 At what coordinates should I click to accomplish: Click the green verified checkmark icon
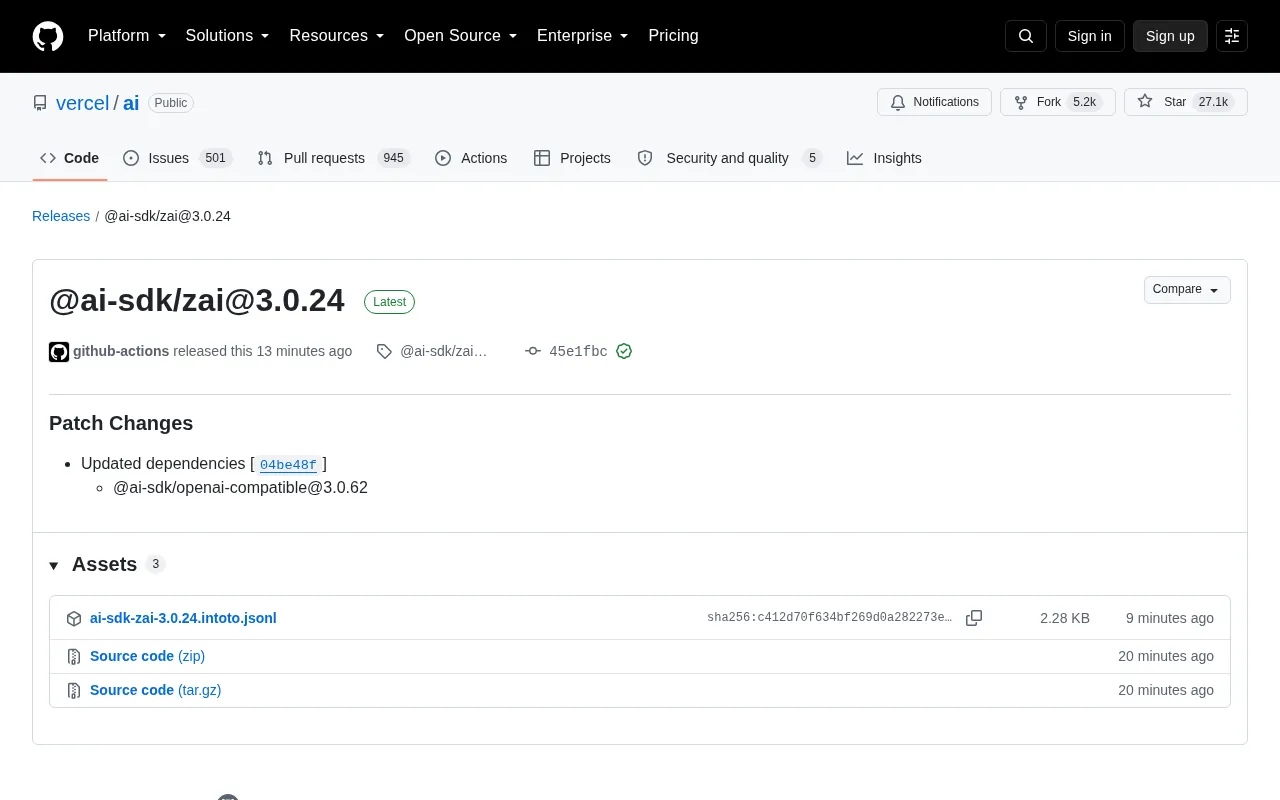624,351
